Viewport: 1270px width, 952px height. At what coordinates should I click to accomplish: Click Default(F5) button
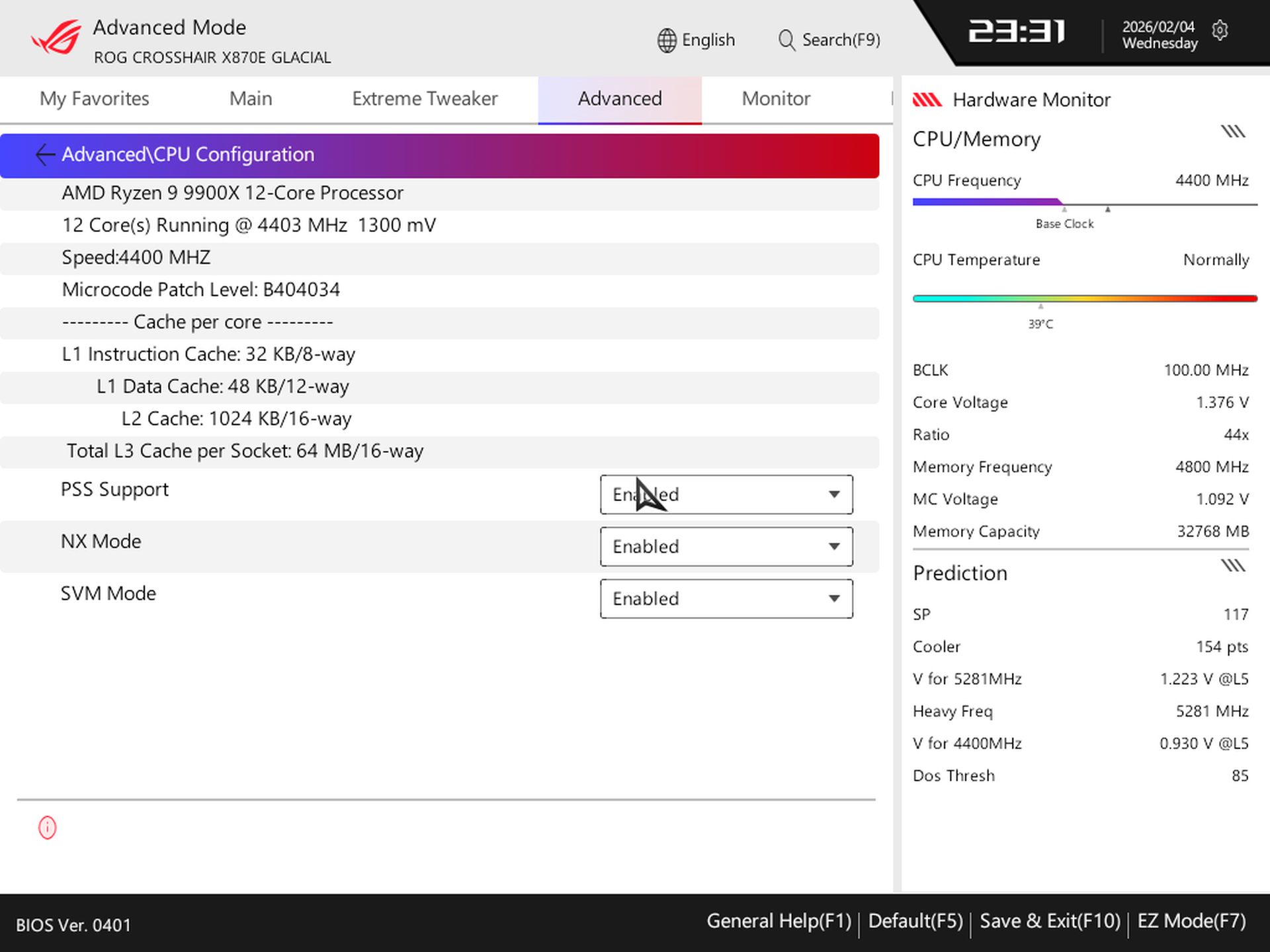pyautogui.click(x=915, y=921)
